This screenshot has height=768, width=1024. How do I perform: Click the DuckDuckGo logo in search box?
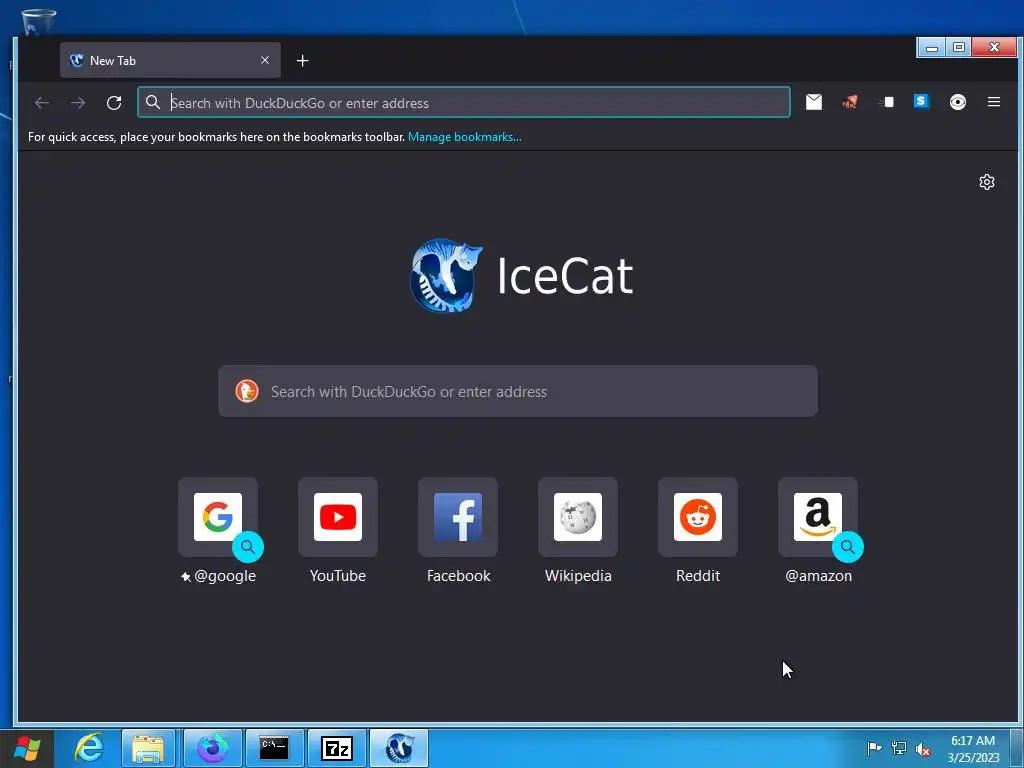tap(247, 391)
